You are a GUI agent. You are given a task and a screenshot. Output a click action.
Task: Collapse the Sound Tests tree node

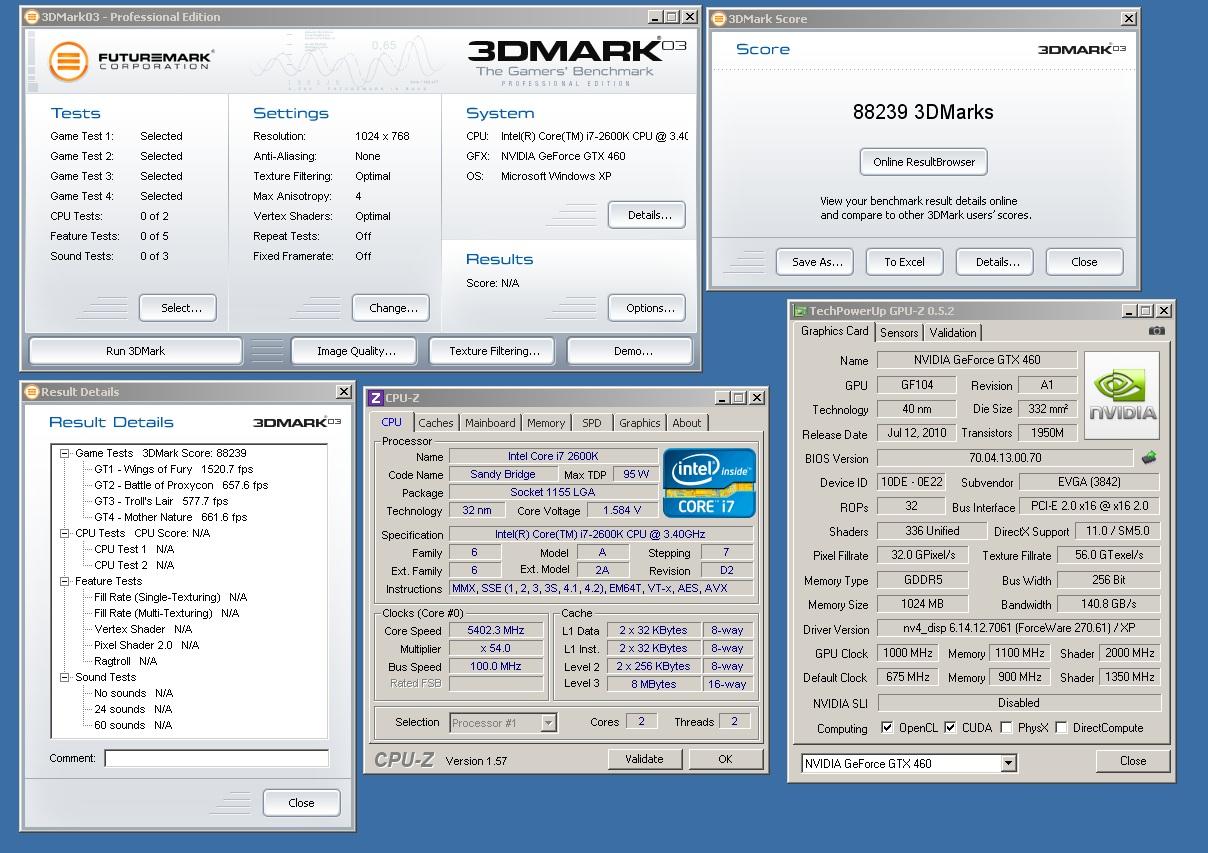click(64, 677)
